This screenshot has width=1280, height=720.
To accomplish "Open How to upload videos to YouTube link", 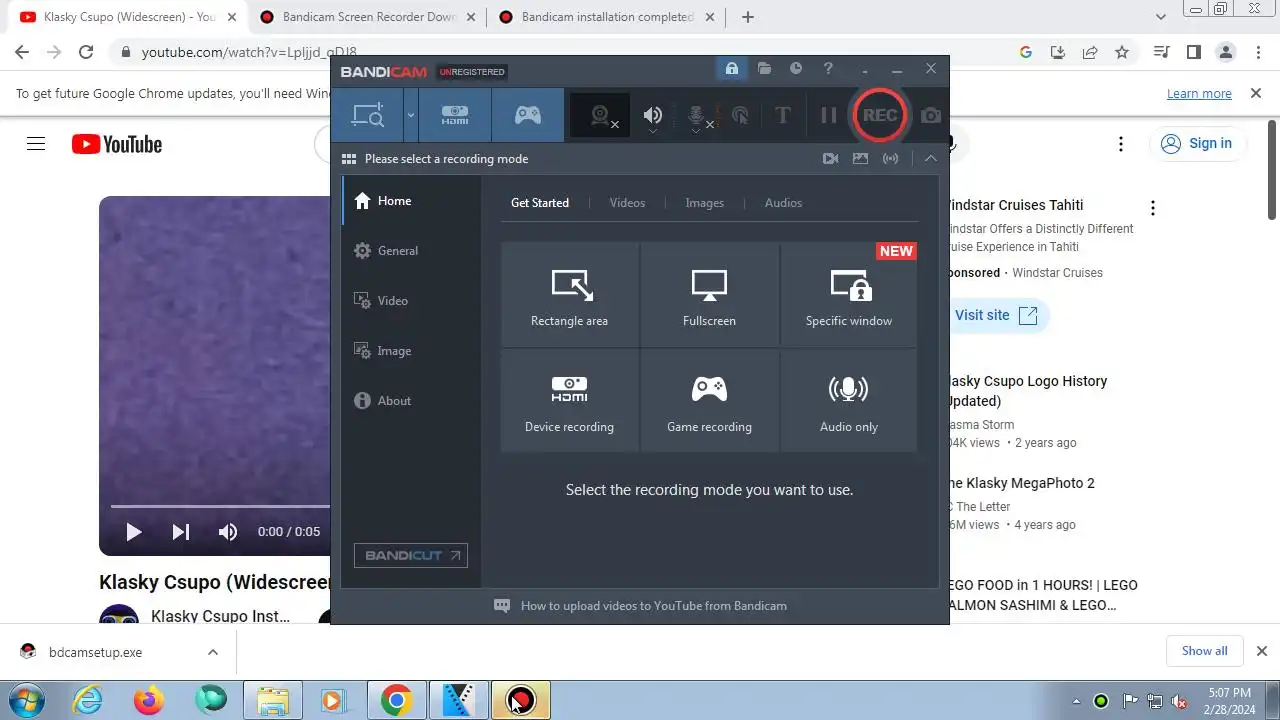I will point(654,606).
